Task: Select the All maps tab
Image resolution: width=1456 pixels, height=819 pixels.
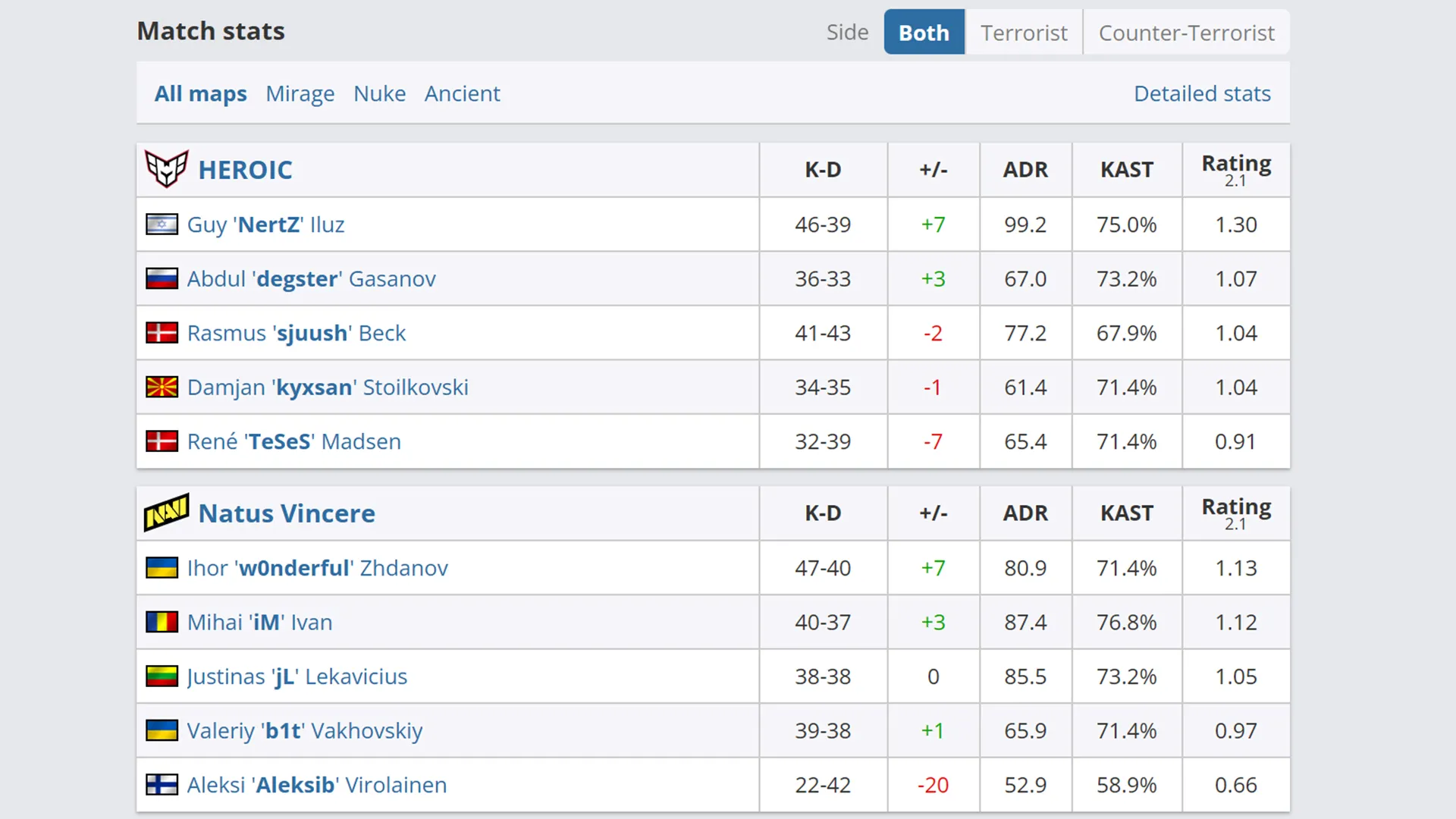Action: pyautogui.click(x=200, y=93)
